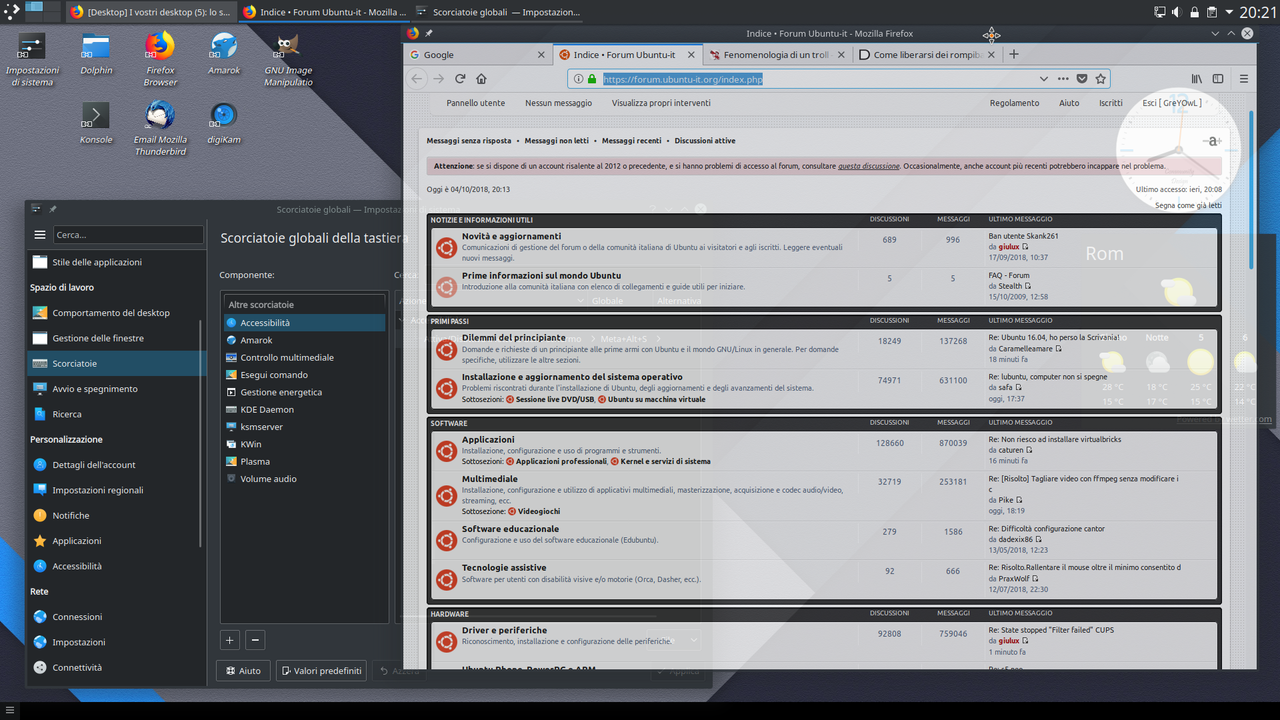Screen dimensions: 1280x720
Task: Open Dilemmi del principiante forum
Action: [x=513, y=338]
